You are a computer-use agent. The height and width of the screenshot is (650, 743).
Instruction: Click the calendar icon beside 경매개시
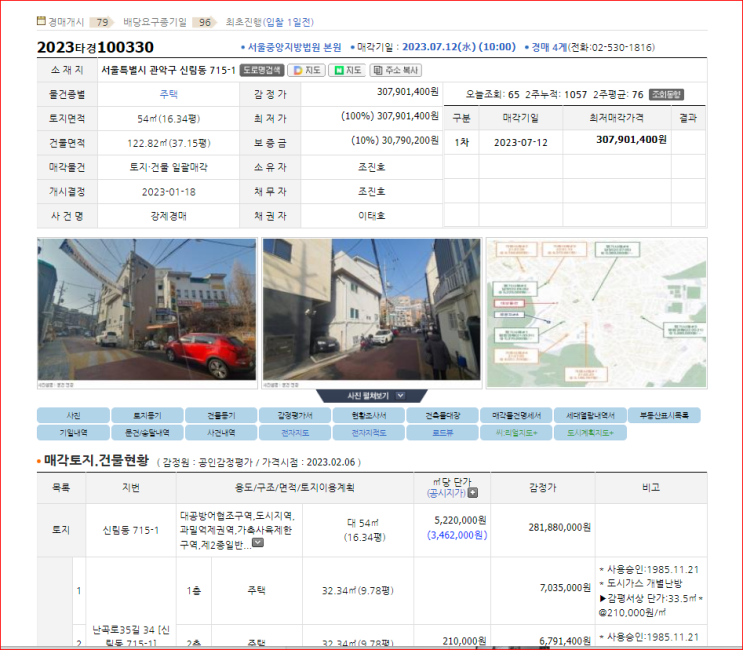(41, 21)
